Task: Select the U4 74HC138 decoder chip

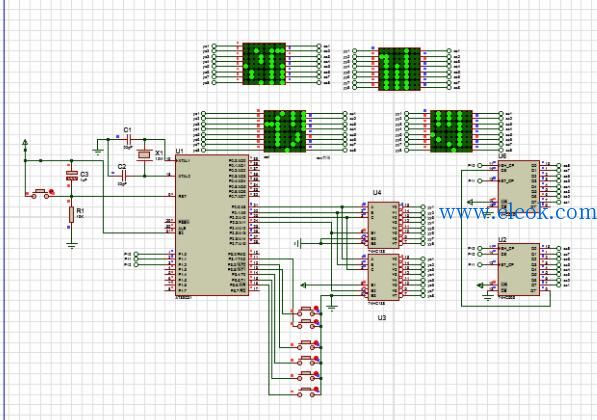Action: click(x=383, y=225)
